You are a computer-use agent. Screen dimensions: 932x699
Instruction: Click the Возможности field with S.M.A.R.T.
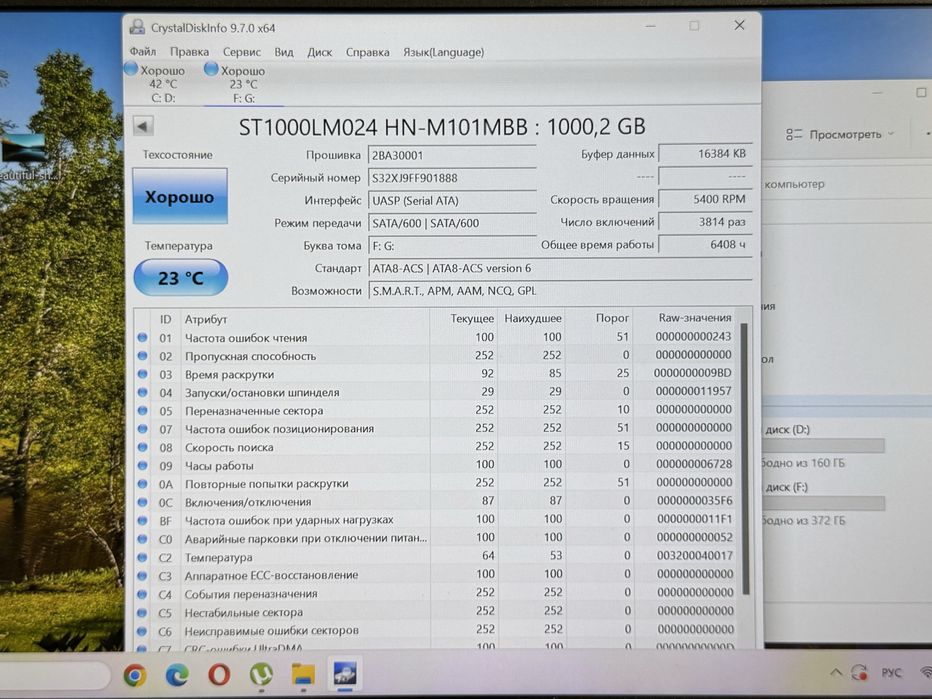click(560, 291)
